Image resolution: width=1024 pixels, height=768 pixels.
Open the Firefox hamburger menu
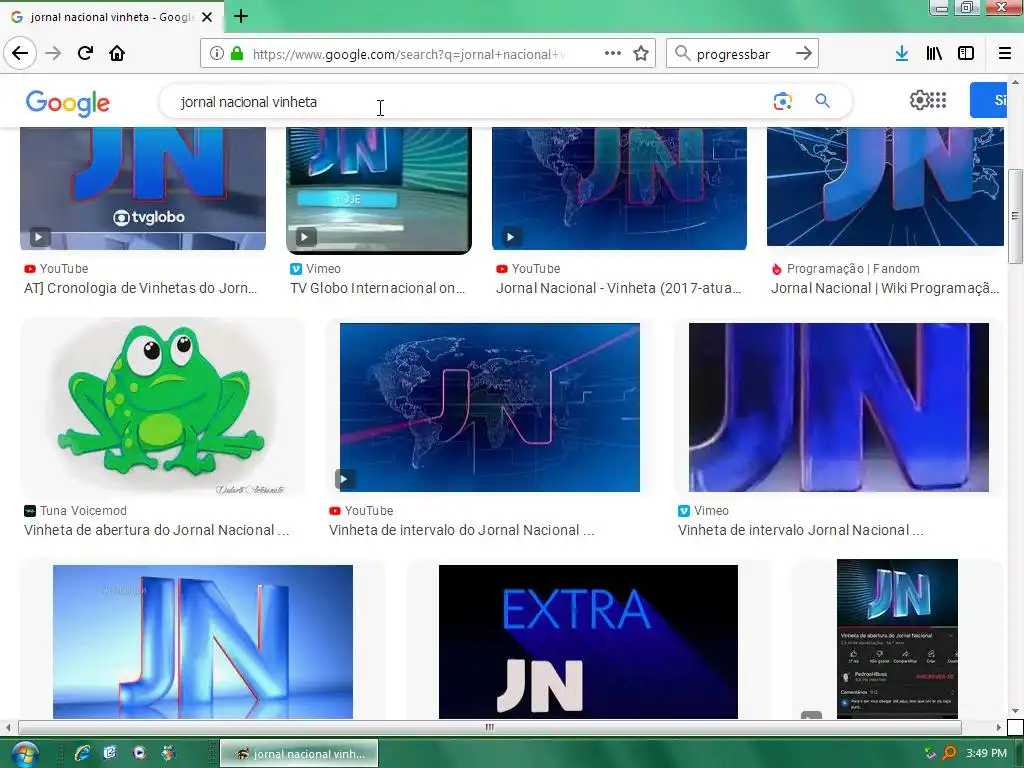(x=1005, y=54)
